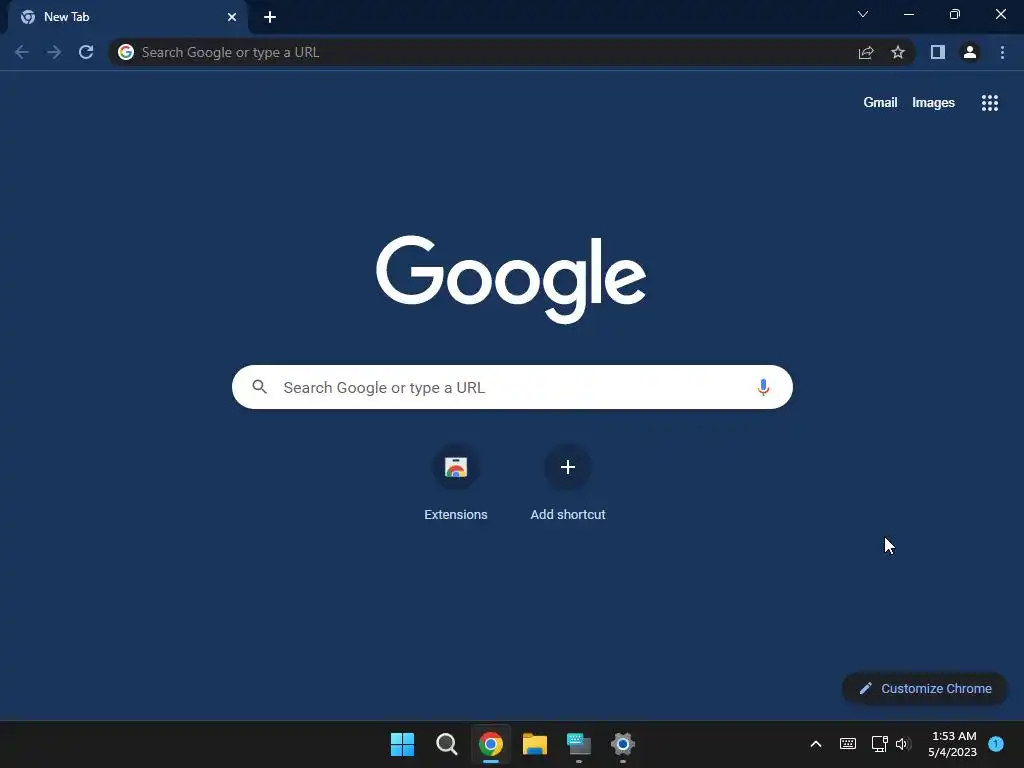Open Gmail link
This screenshot has width=1024, height=768.
[x=880, y=103]
